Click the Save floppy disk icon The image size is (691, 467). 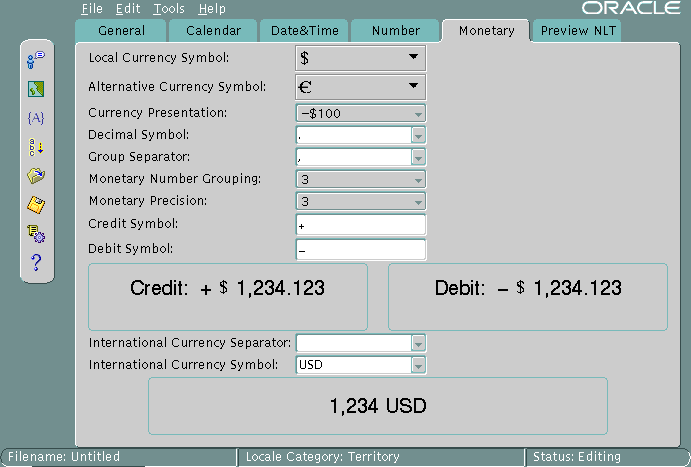(x=36, y=205)
